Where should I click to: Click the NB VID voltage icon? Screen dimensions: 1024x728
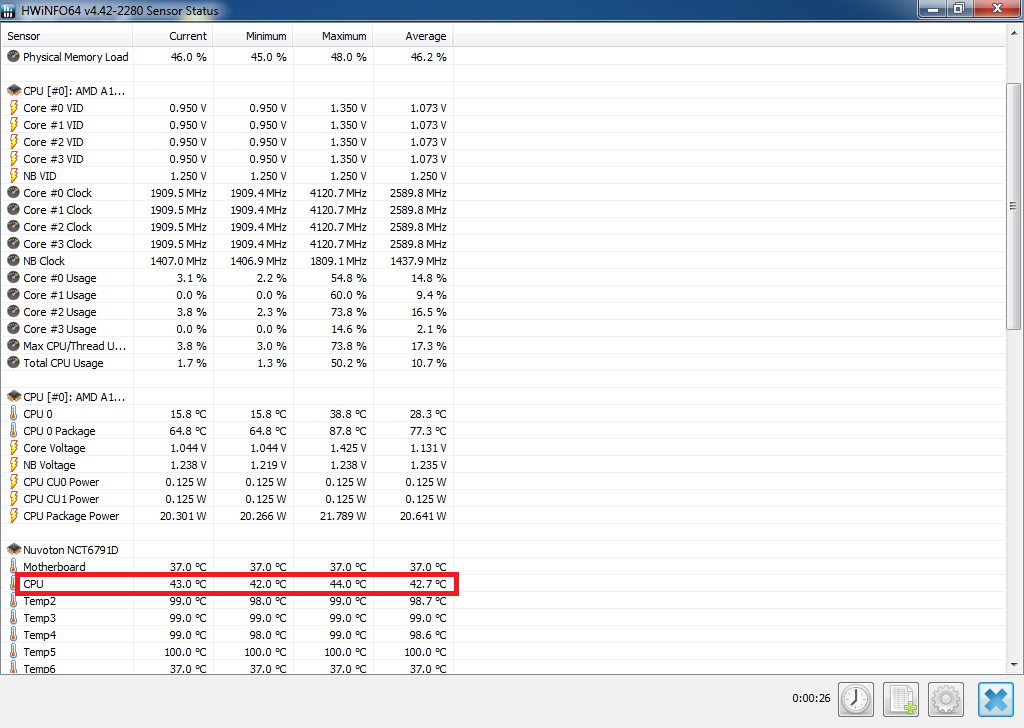point(14,176)
